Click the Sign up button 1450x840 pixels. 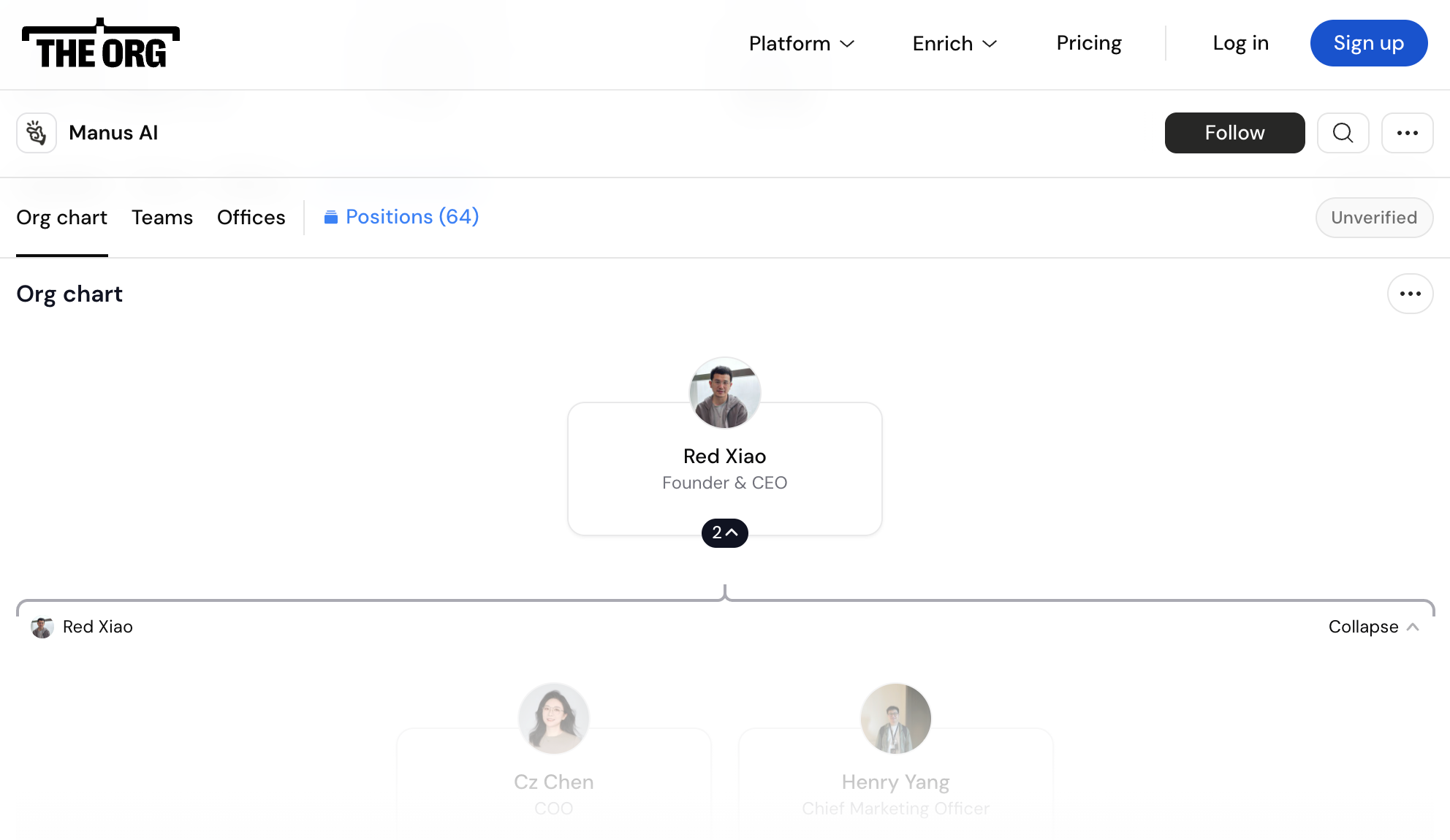(1368, 43)
